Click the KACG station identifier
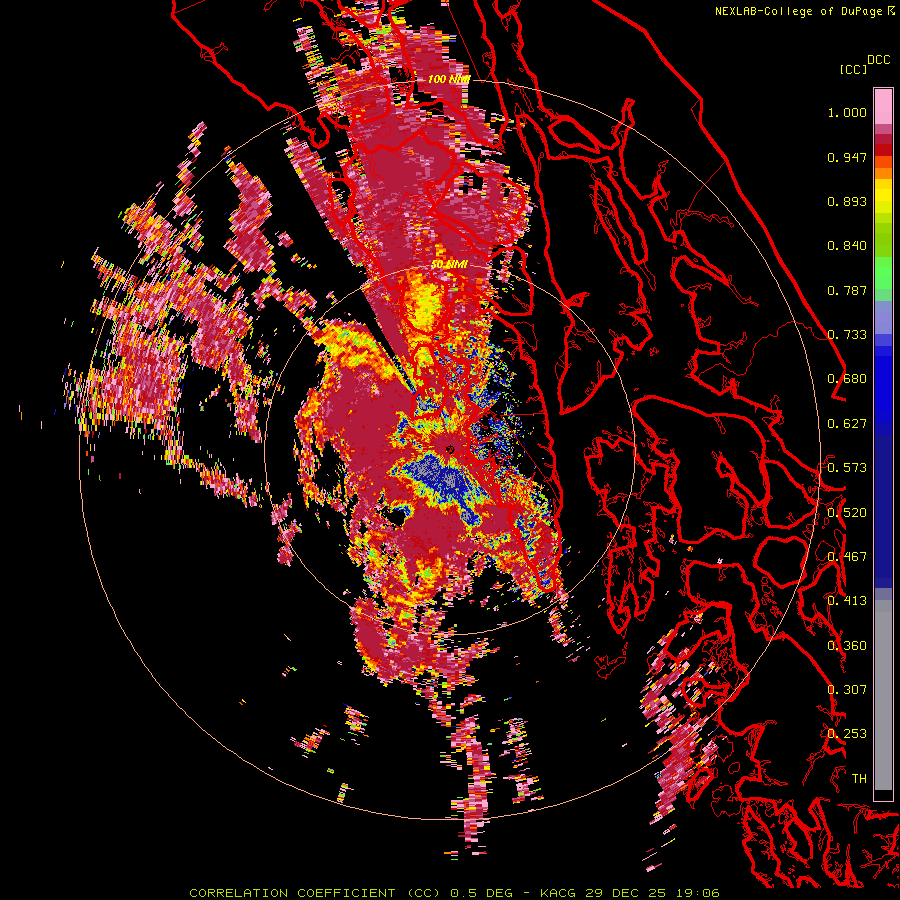The height and width of the screenshot is (900, 900). click(557, 893)
